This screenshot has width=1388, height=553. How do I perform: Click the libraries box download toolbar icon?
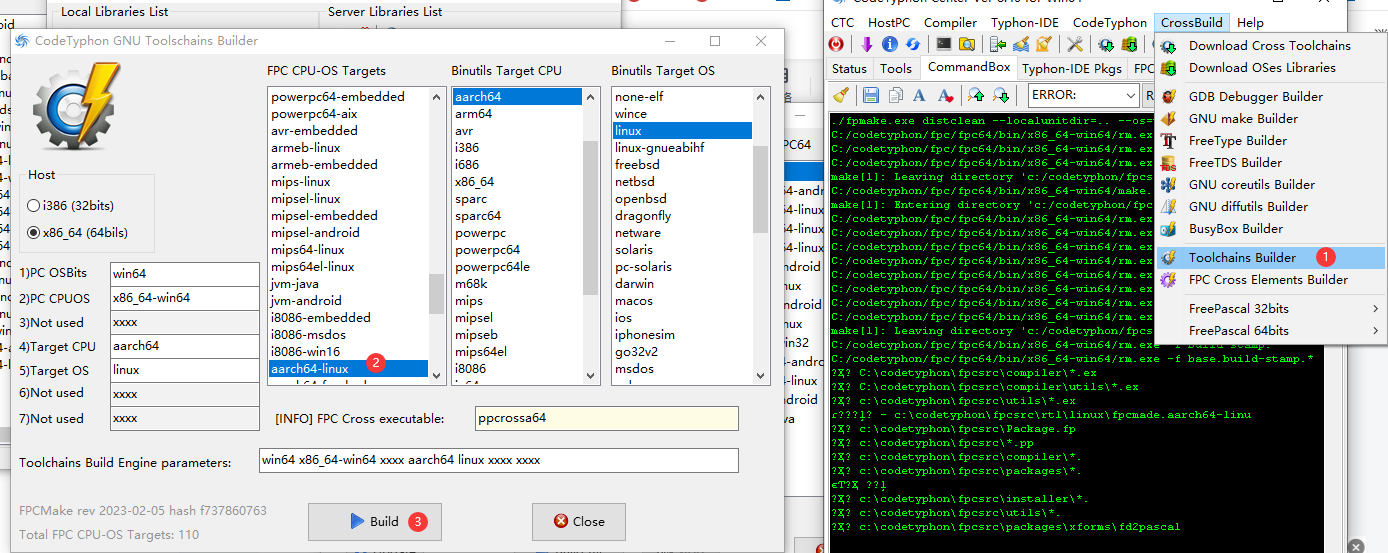1130,44
